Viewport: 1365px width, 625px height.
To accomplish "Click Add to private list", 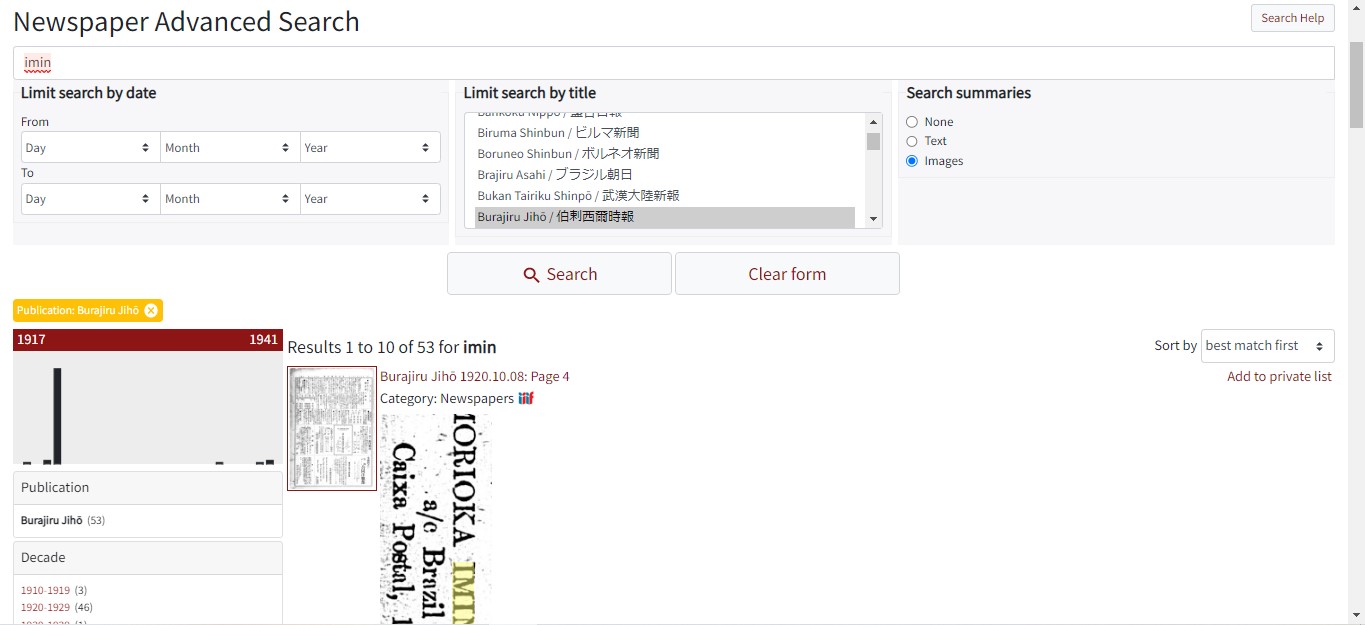I will point(1279,377).
